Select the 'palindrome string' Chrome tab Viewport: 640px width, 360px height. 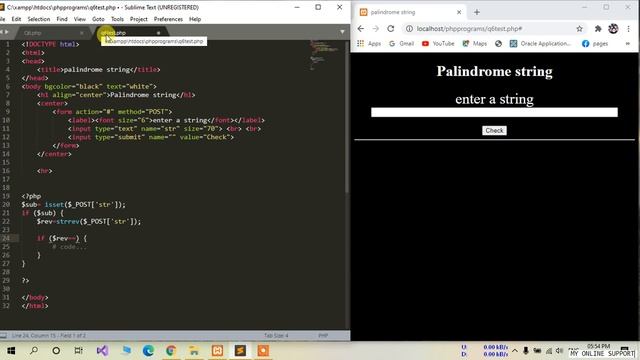(x=410, y=12)
